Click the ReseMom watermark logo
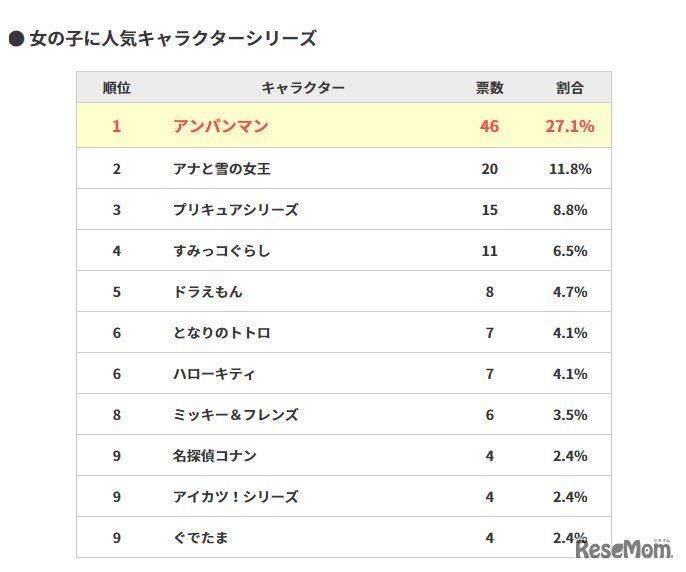The width and height of the screenshot is (686, 572). 624,549
